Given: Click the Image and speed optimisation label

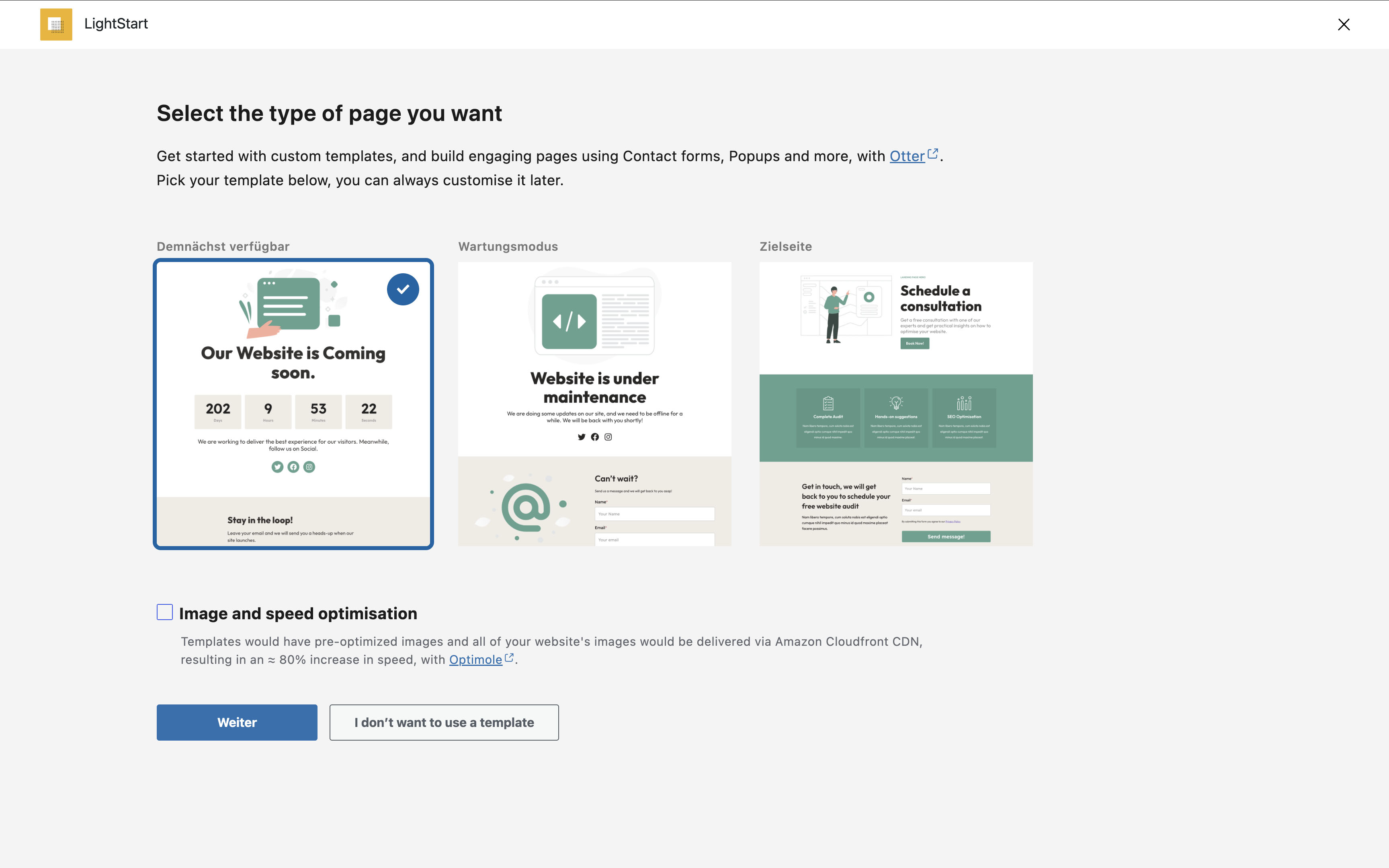Looking at the screenshot, I should 298,613.
